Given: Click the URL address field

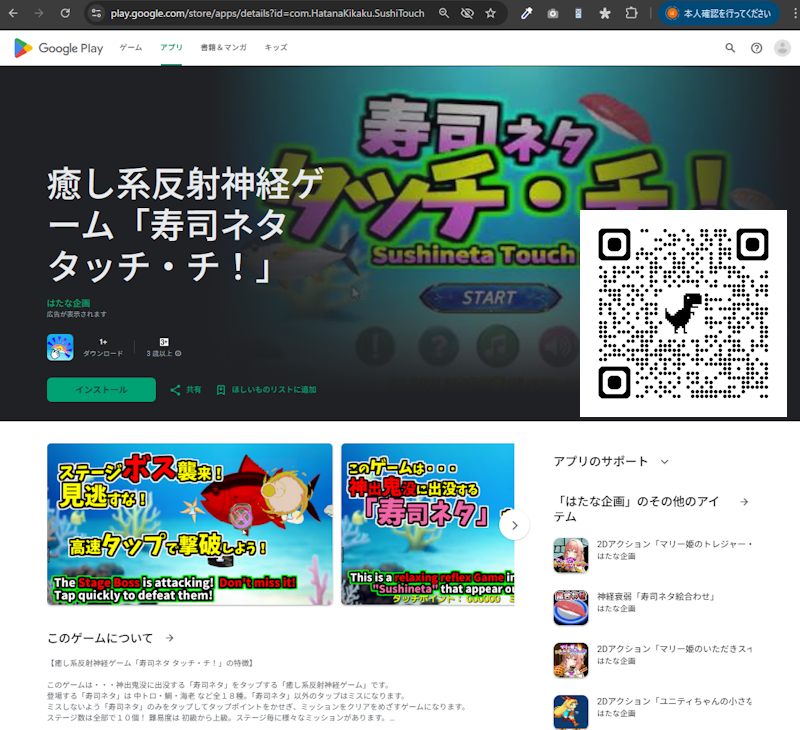Looking at the screenshot, I should coord(267,13).
